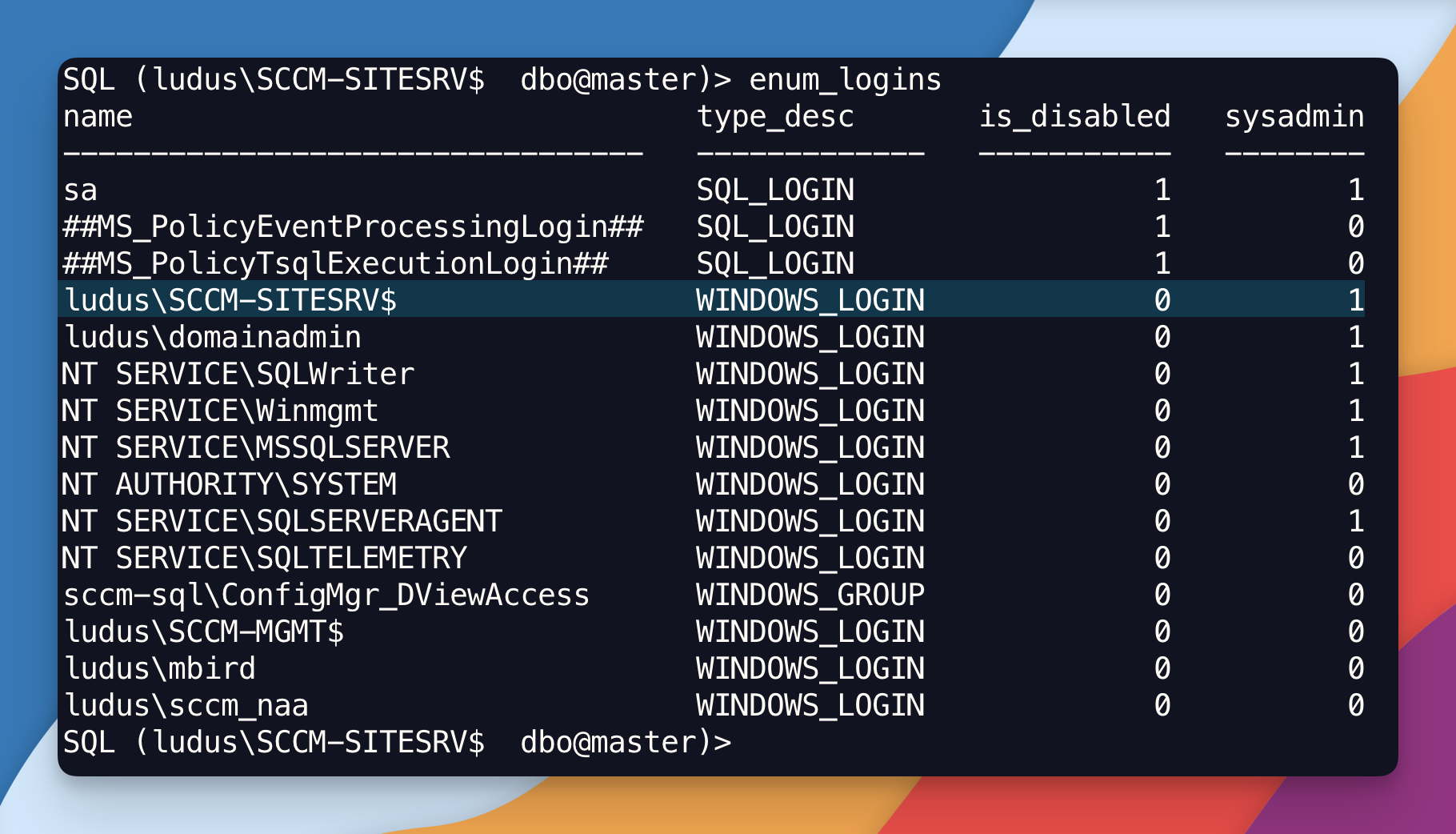
Task: Click the sa login entry
Action: click(x=80, y=190)
